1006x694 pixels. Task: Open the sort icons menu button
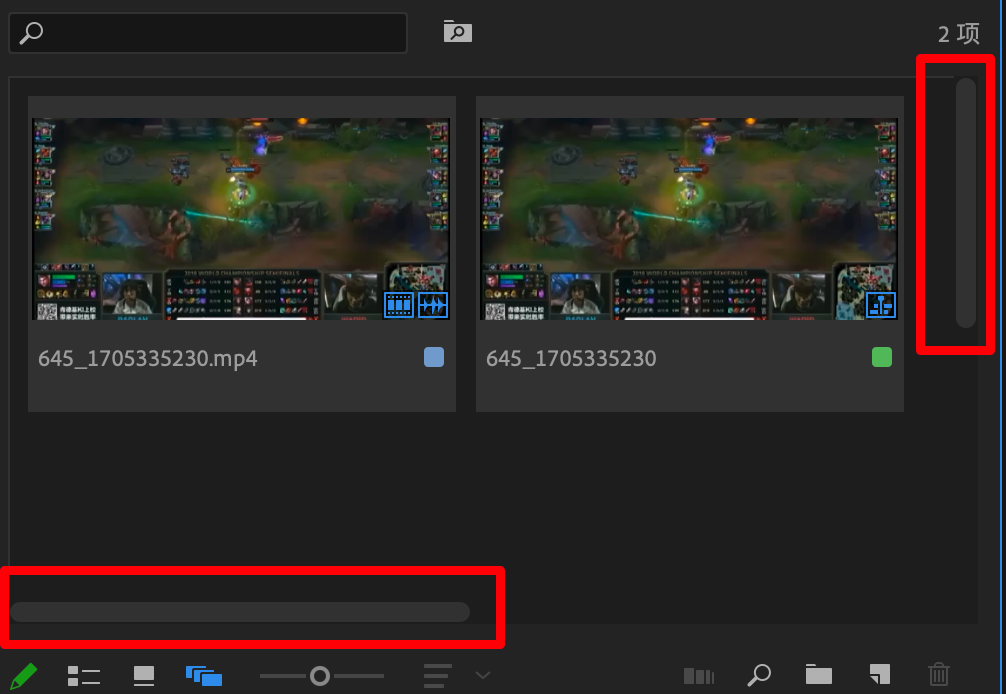(437, 675)
